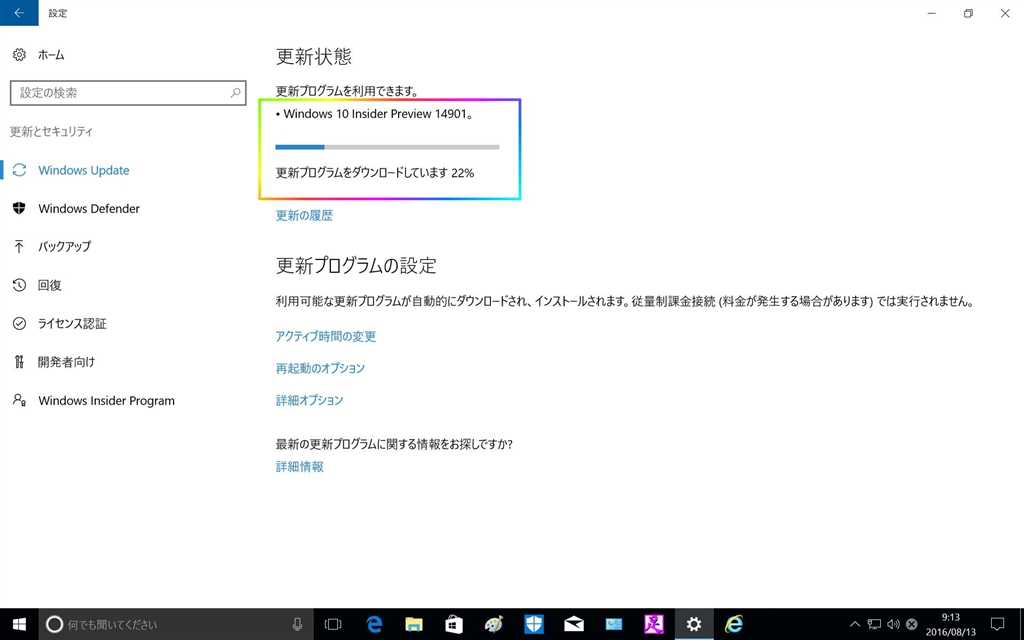Select Windows Update in the sidebar

(x=84, y=170)
